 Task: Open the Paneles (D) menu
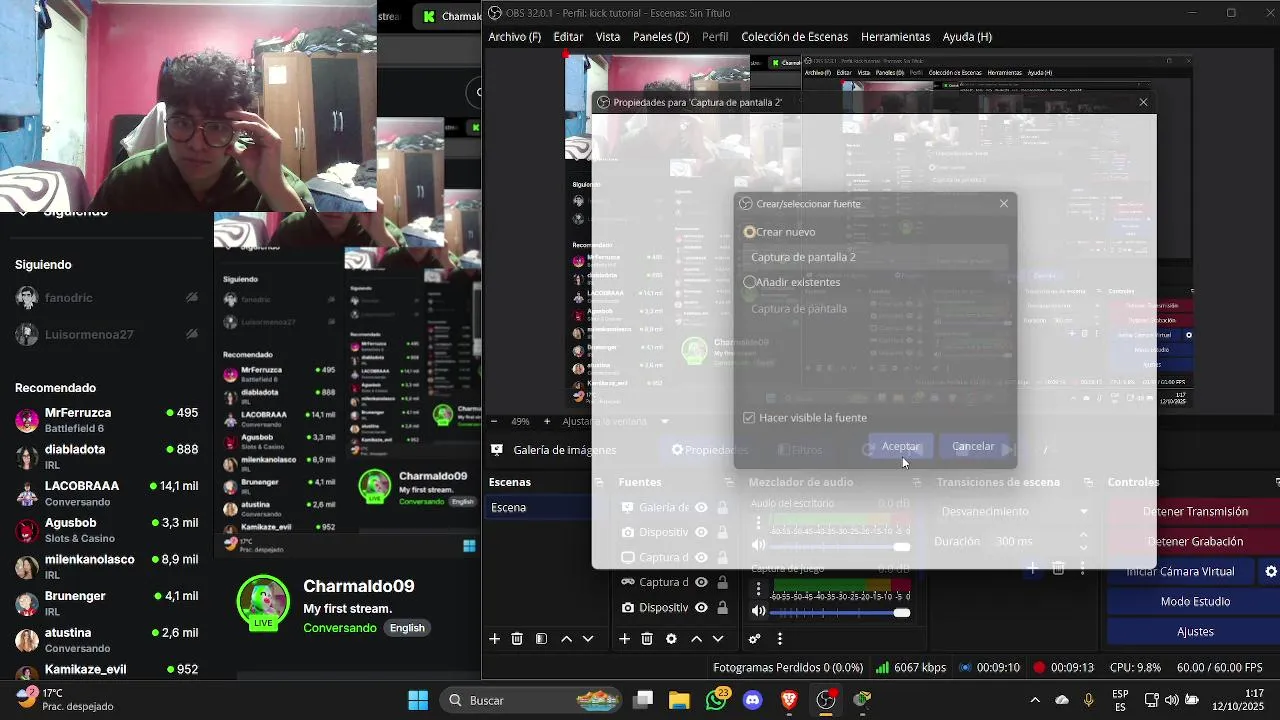click(661, 37)
